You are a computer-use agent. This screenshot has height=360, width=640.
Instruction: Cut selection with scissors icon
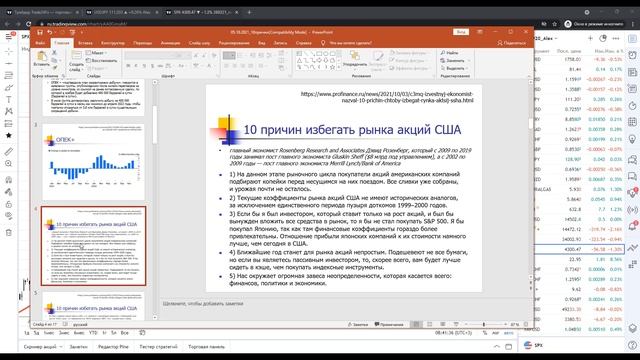point(54,53)
